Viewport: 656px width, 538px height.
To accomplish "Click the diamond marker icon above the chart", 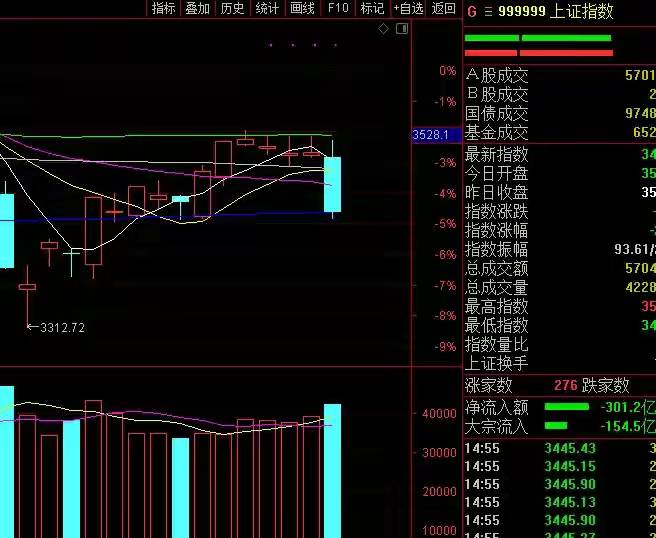I will coord(383,29).
